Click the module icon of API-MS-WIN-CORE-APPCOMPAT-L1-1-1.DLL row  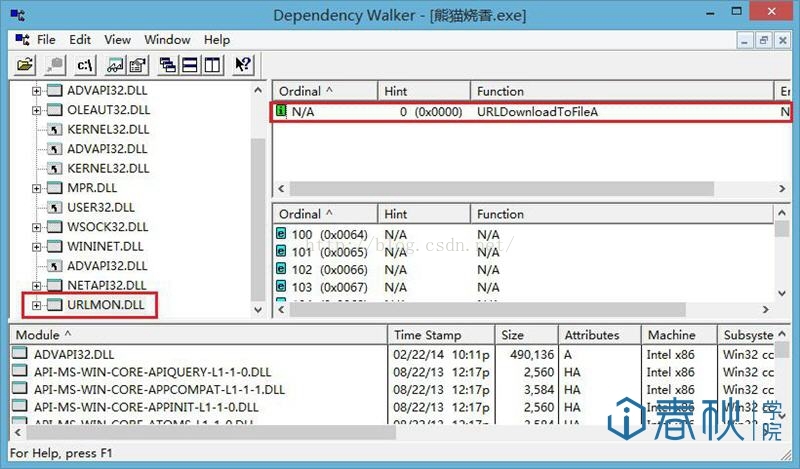(x=19, y=388)
